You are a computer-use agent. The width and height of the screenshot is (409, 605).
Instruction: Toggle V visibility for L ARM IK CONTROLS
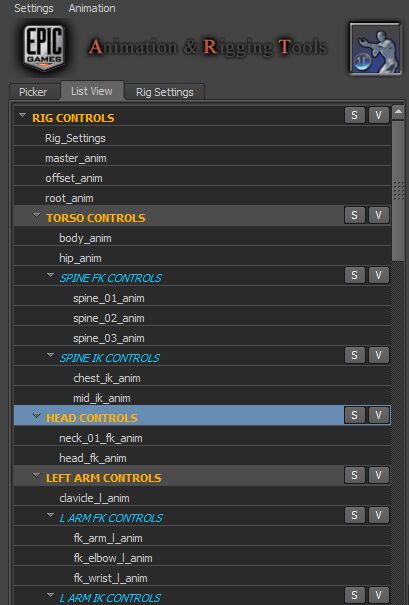click(x=379, y=595)
